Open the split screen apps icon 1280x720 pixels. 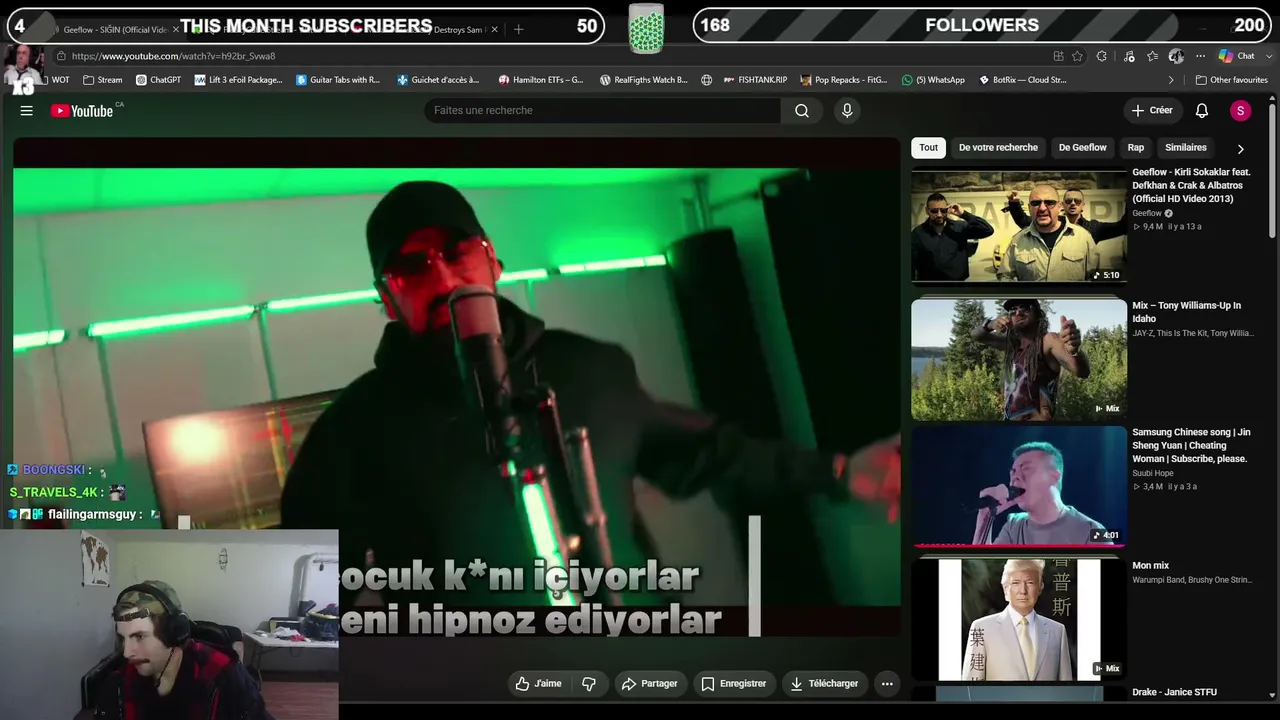[1058, 56]
